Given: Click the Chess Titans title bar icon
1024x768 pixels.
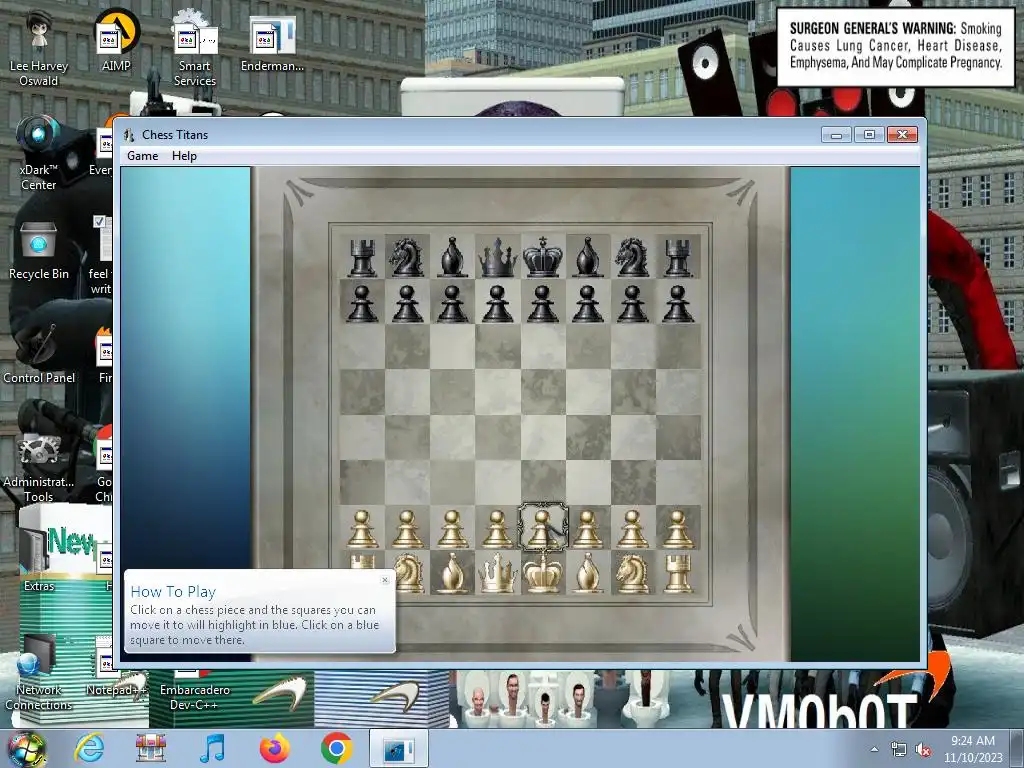Looking at the screenshot, I should (x=129, y=135).
